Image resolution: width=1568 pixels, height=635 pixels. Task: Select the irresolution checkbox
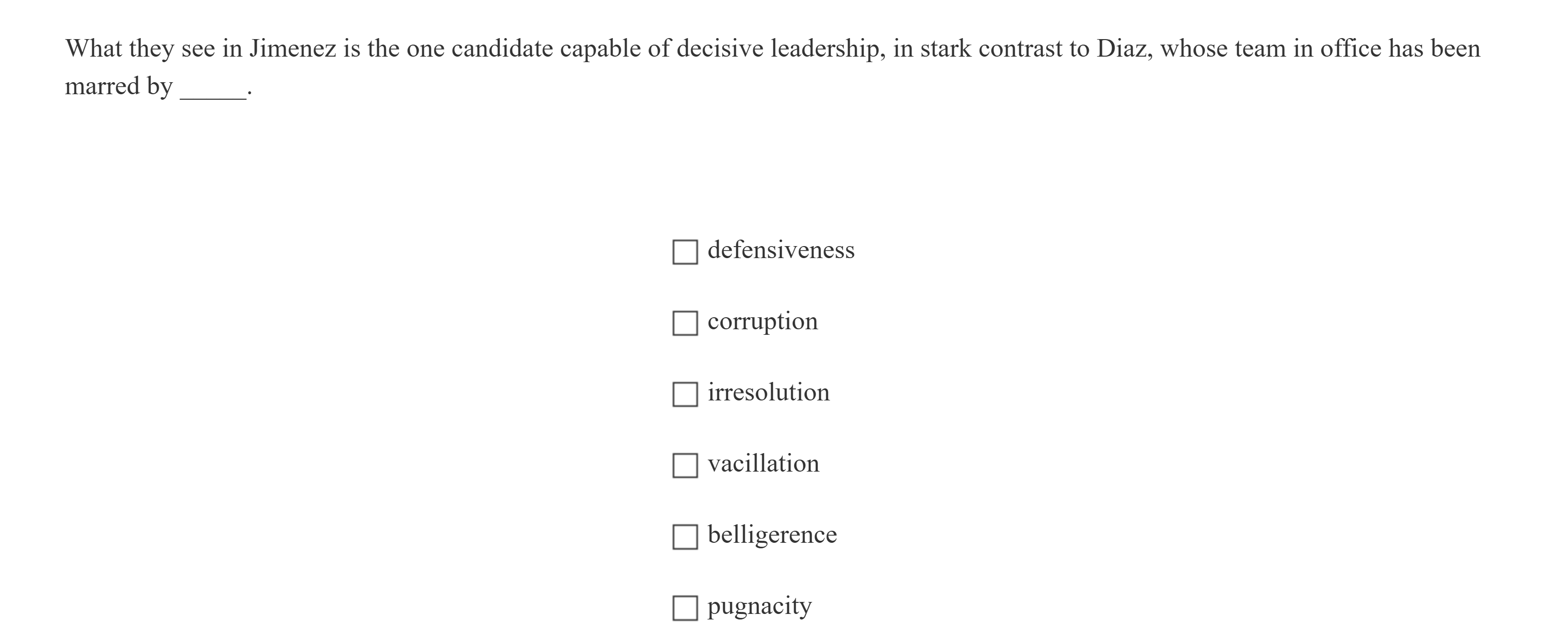coord(685,394)
